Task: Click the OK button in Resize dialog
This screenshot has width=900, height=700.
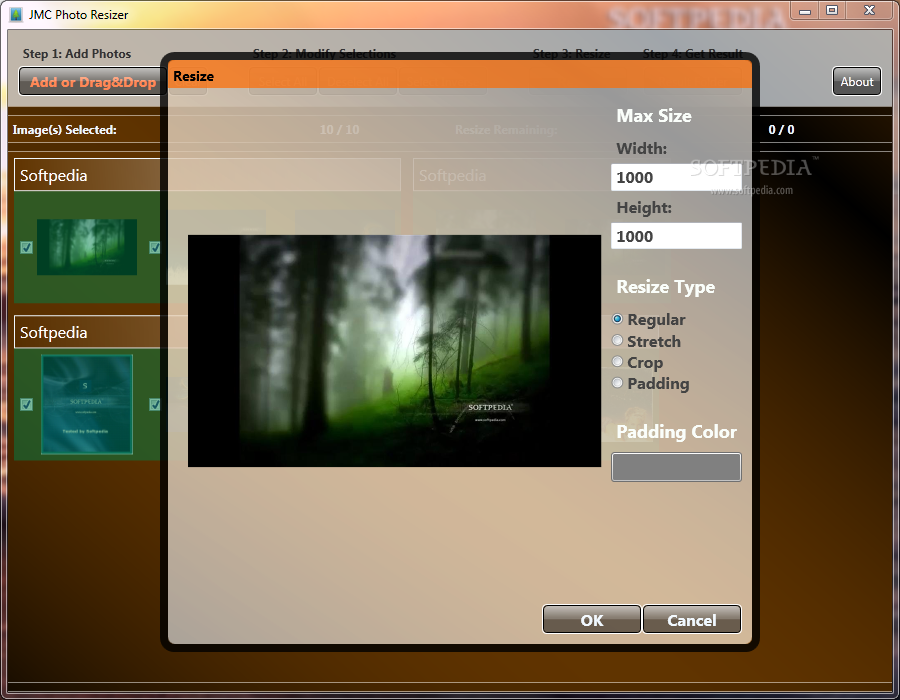Action: [591, 620]
